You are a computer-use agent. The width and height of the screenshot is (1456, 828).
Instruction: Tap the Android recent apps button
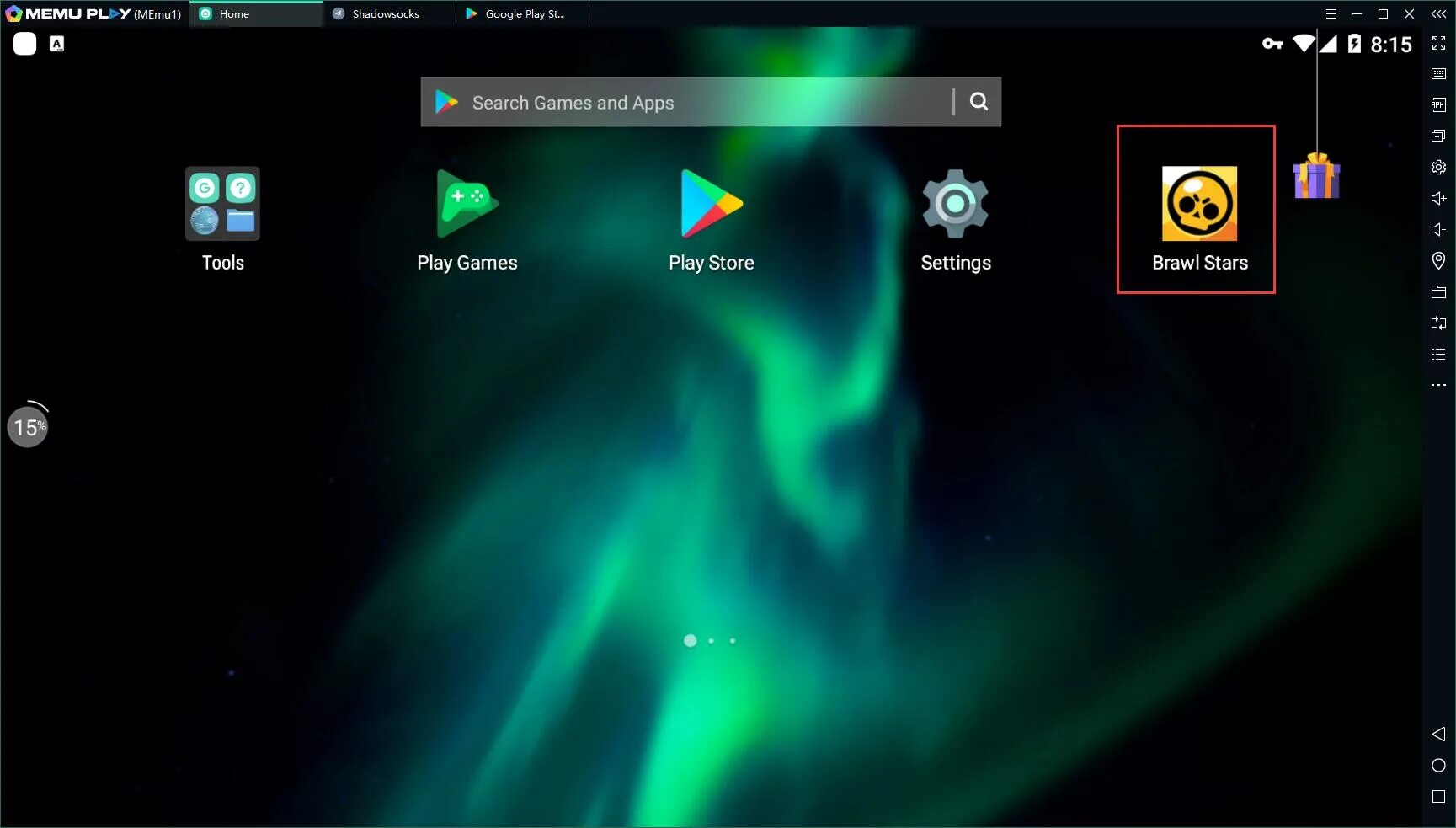click(x=1438, y=796)
